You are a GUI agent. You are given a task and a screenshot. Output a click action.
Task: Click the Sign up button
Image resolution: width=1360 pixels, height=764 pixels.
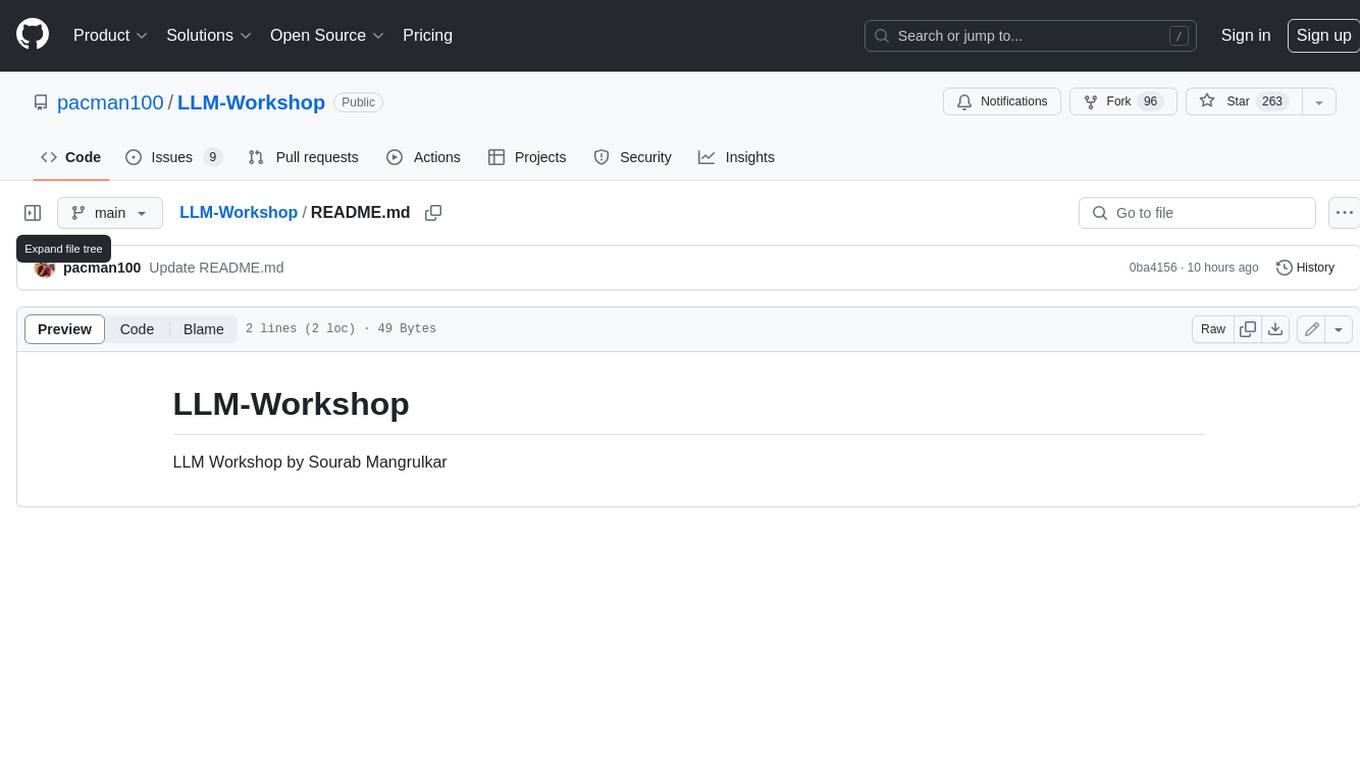coord(1323,35)
